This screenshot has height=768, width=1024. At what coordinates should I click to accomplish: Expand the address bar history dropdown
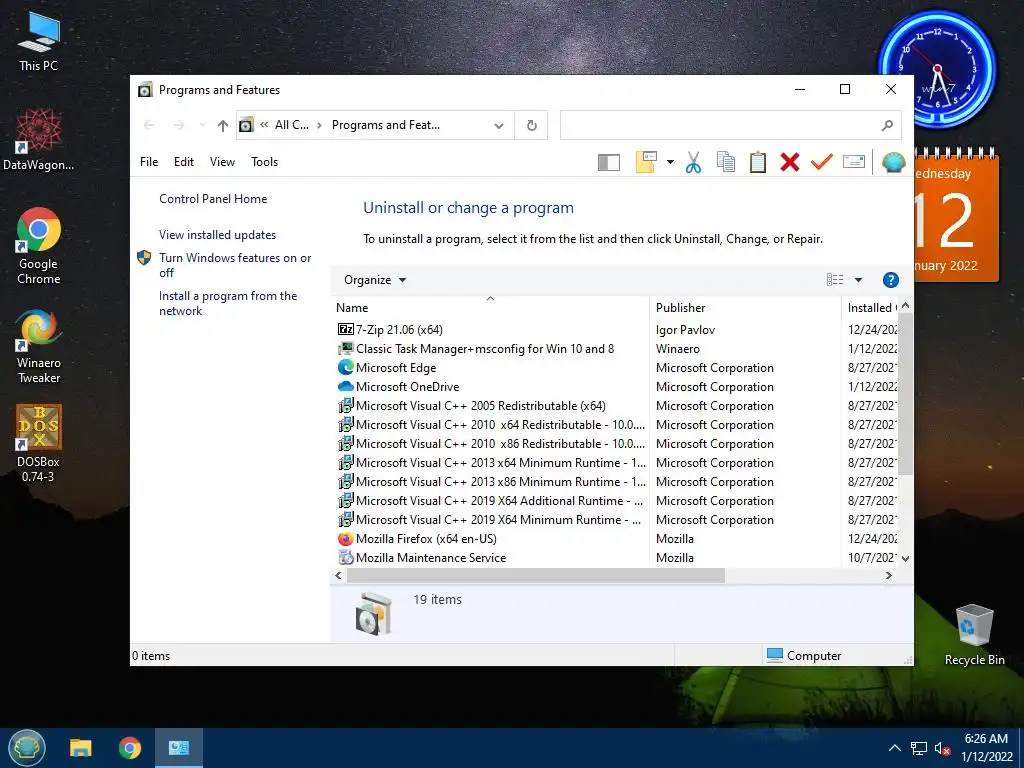click(499, 125)
